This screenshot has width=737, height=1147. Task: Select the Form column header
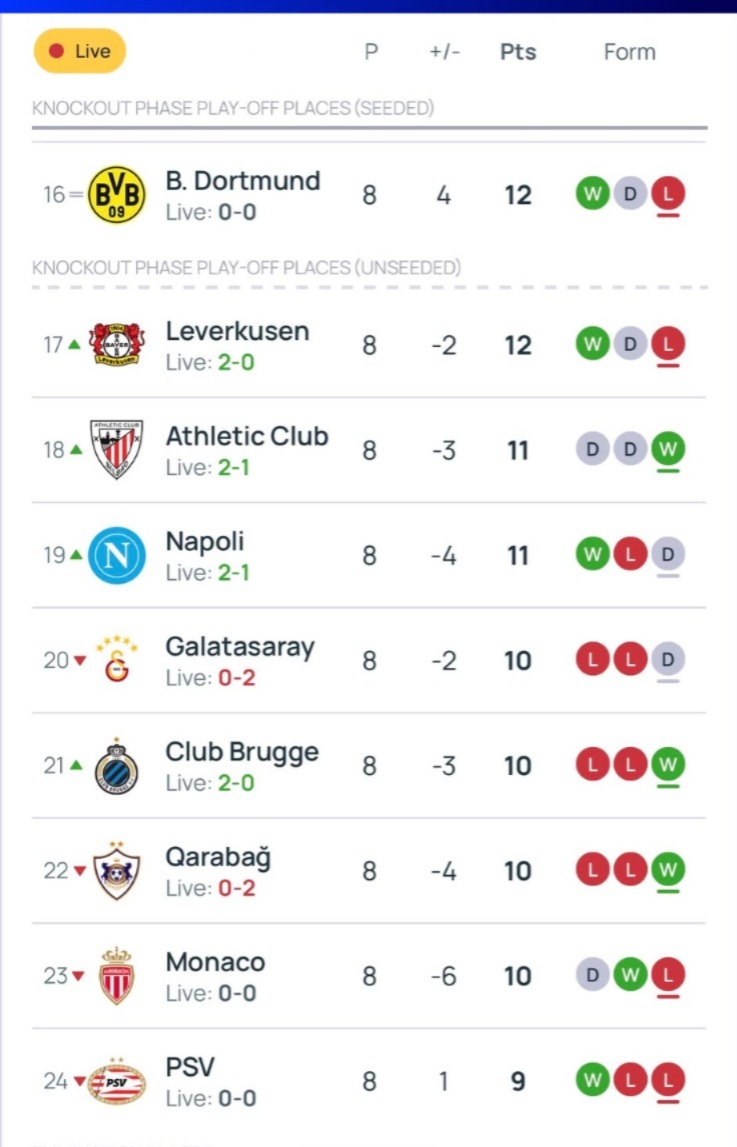[629, 52]
